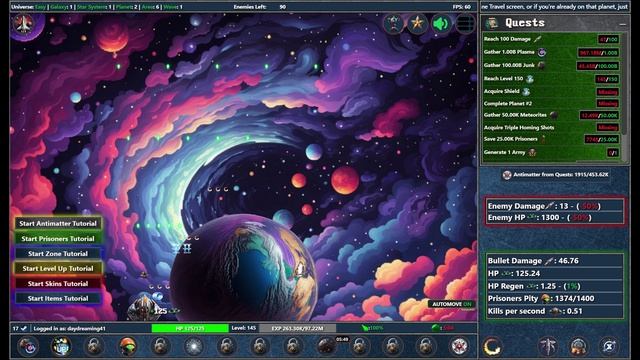Open the orange crescent moon icon
Image resolution: width=640 pixels, height=360 pixels.
click(492, 347)
